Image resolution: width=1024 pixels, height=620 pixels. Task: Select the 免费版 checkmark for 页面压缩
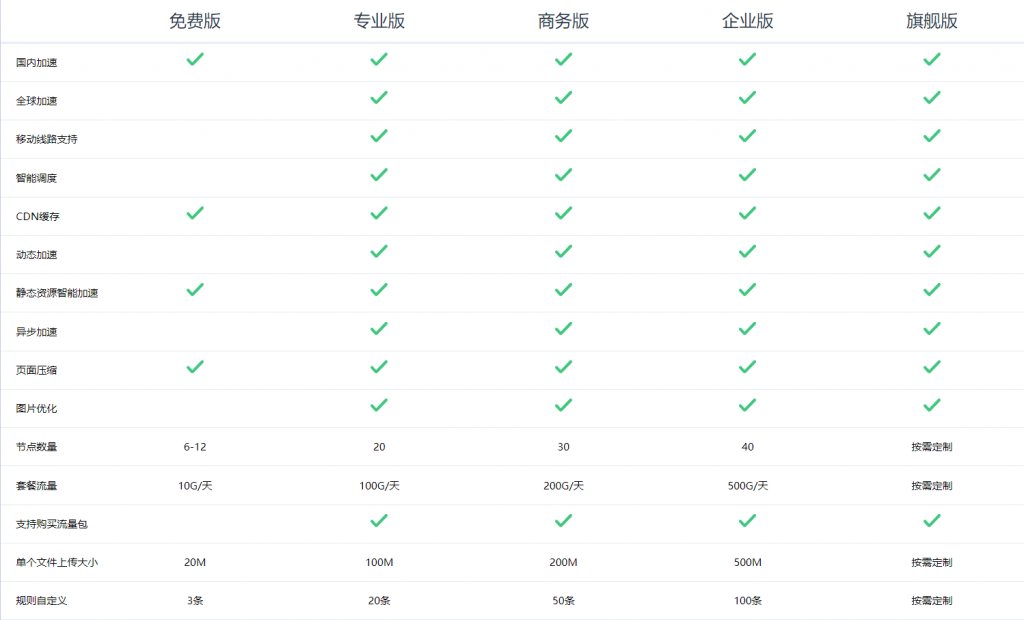(x=195, y=367)
